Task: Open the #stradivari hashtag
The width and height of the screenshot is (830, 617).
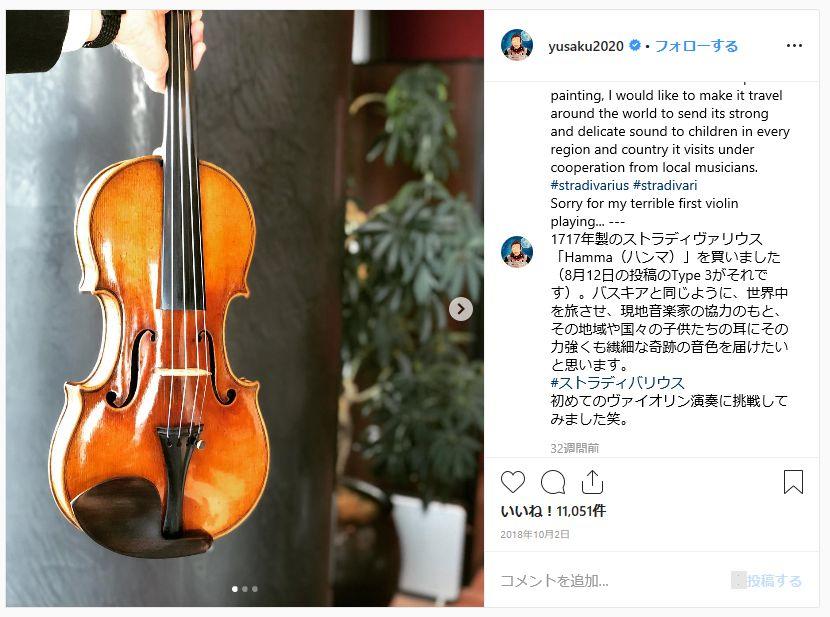Action: point(665,185)
